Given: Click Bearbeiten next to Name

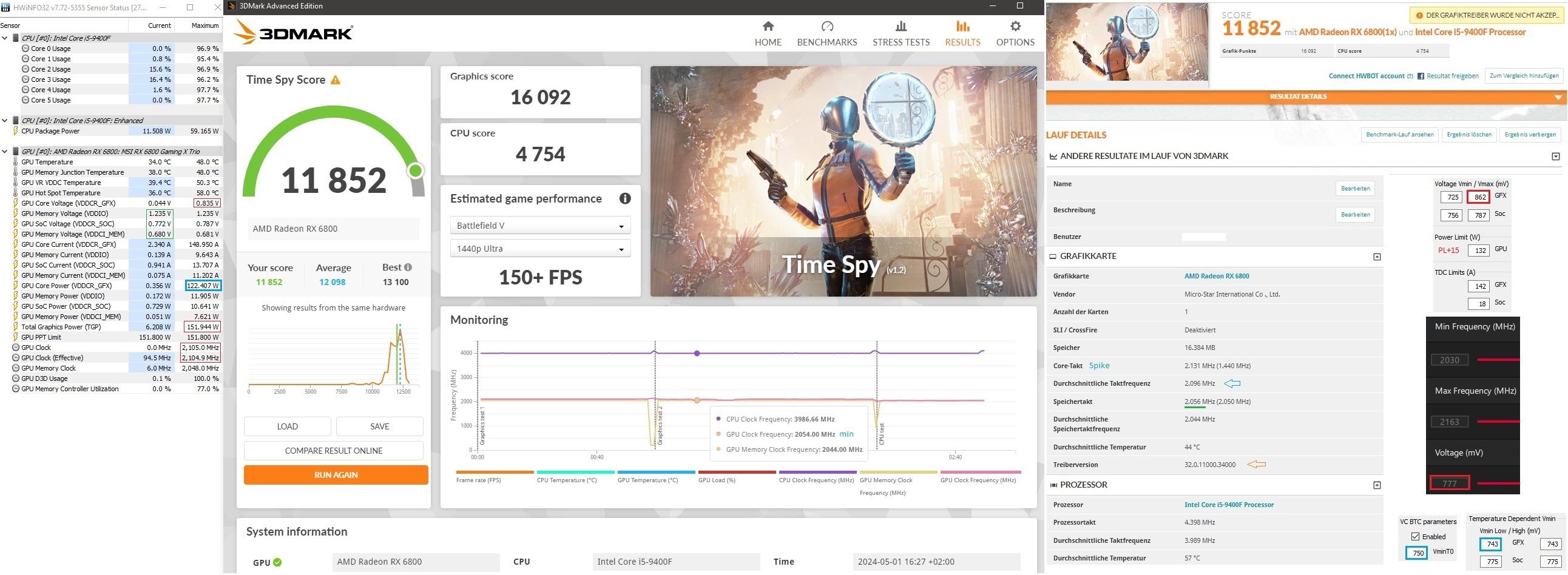Looking at the screenshot, I should 1355,189.
